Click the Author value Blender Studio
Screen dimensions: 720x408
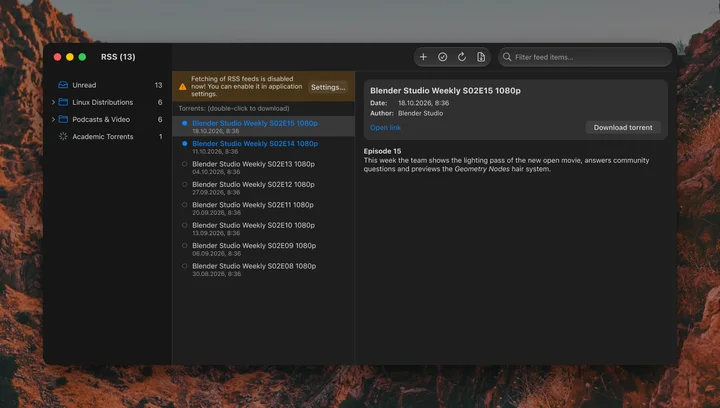pyautogui.click(x=420, y=113)
